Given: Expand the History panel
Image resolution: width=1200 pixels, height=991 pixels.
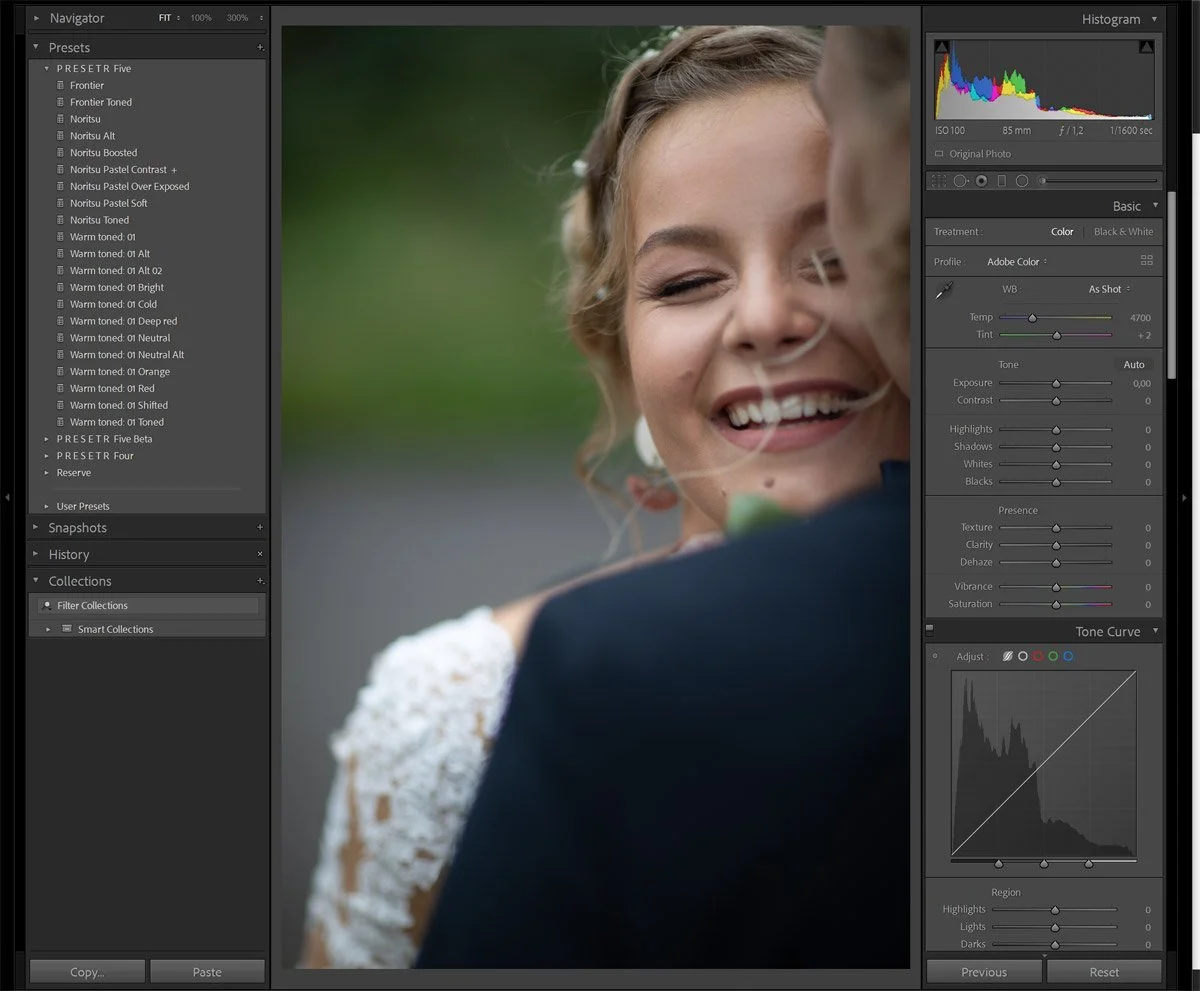Looking at the screenshot, I should 37,554.
